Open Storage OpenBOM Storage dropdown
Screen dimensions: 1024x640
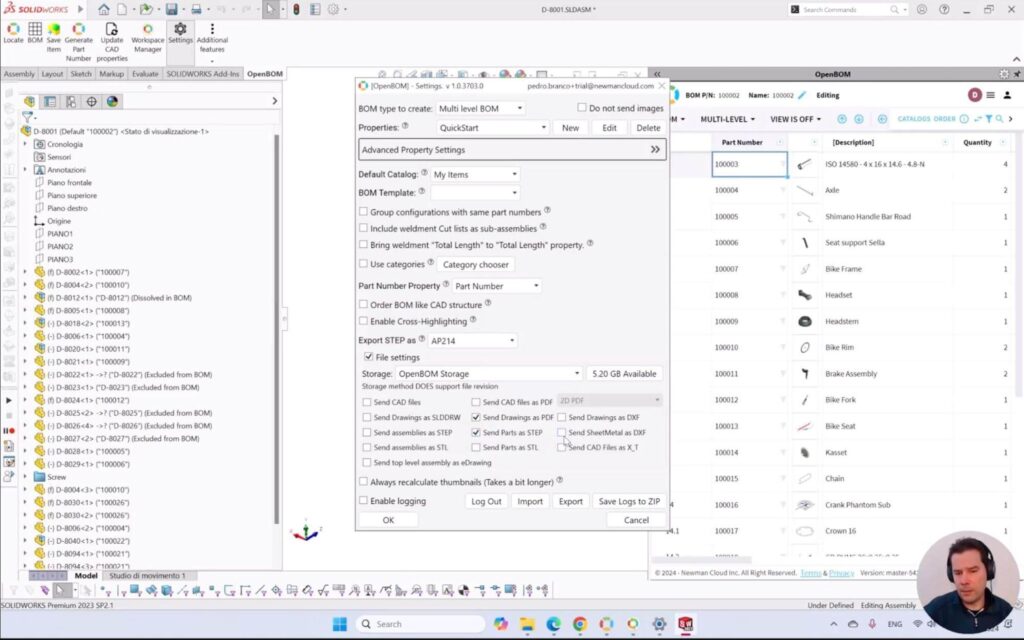pos(488,374)
